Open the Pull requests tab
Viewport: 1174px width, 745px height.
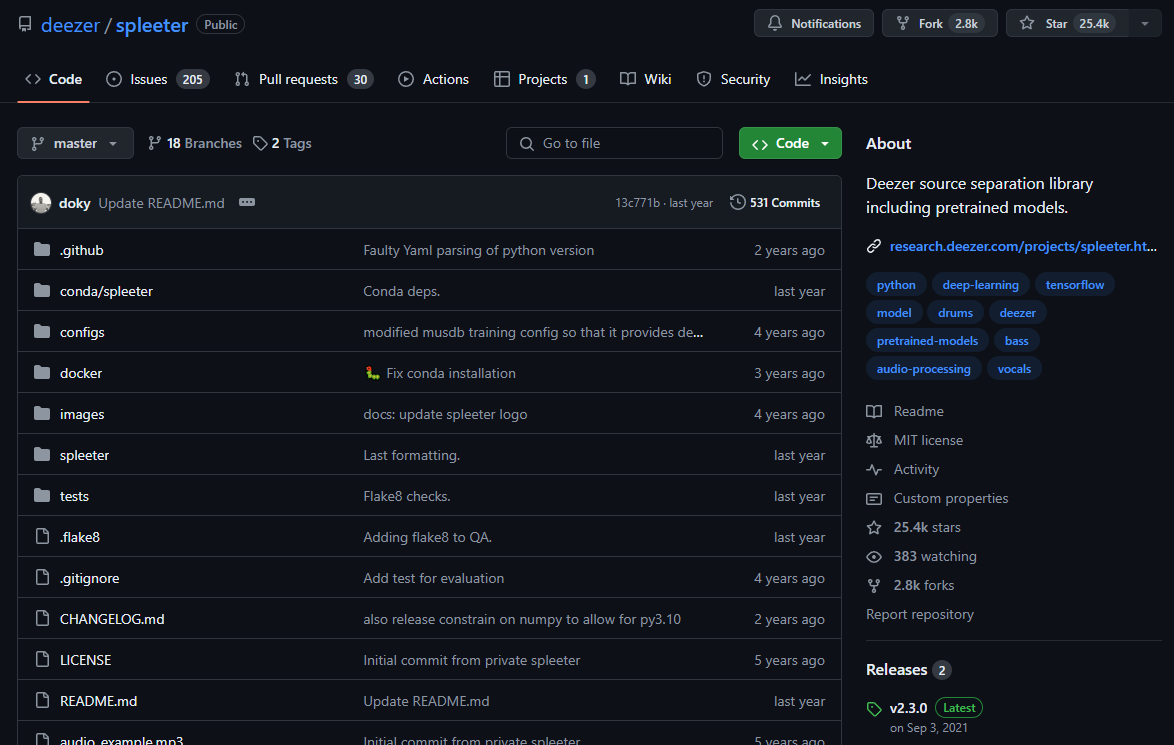click(x=303, y=80)
